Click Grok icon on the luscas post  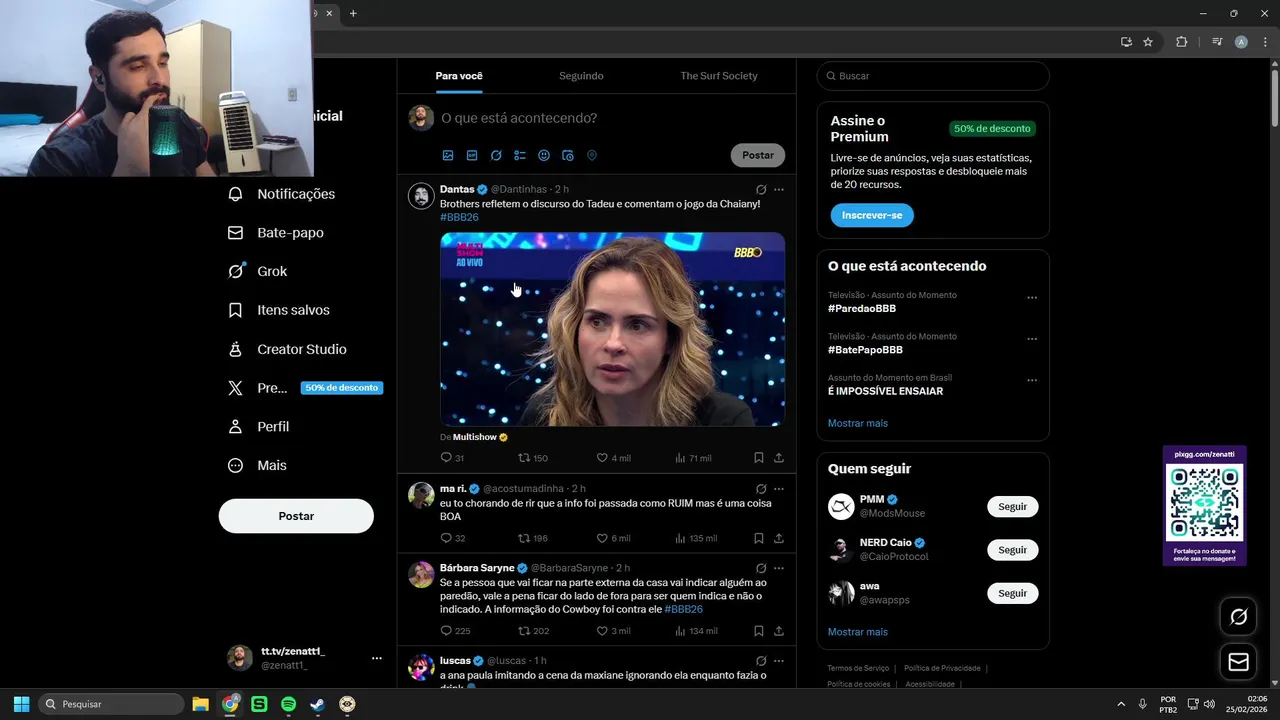tap(761, 661)
